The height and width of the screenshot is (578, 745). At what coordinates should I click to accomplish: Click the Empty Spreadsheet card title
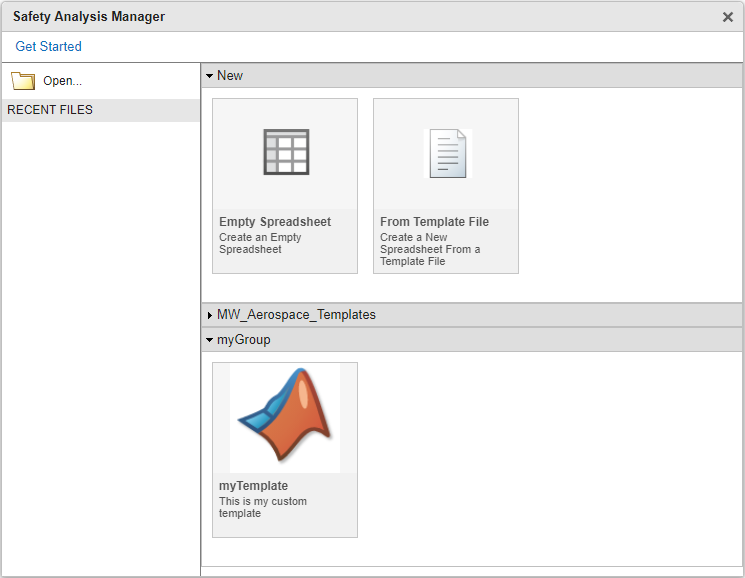275,222
